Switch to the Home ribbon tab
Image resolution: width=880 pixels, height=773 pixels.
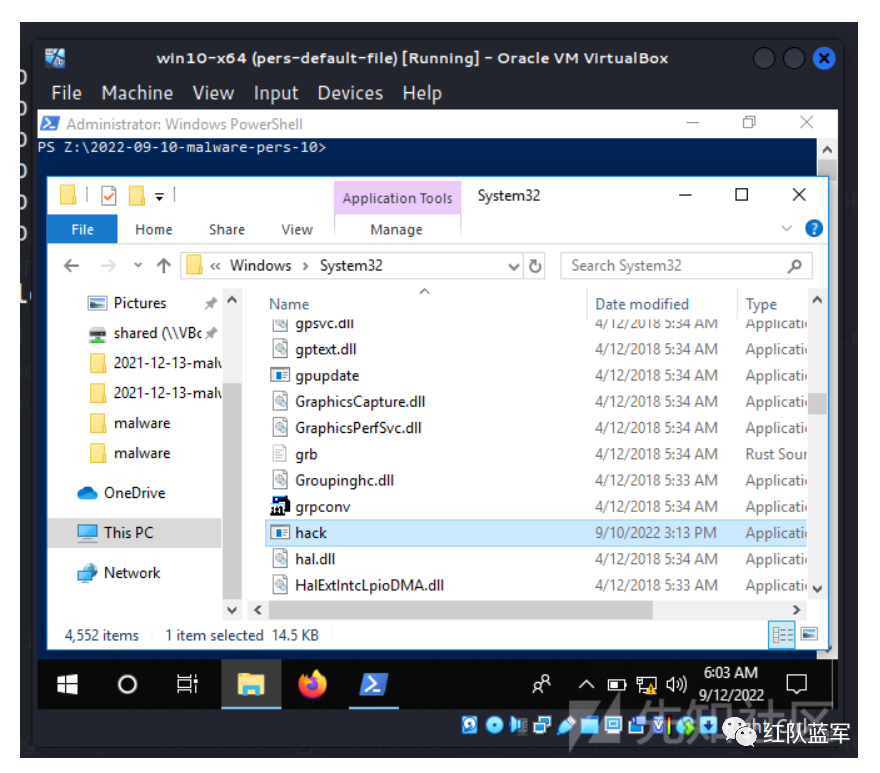[153, 229]
